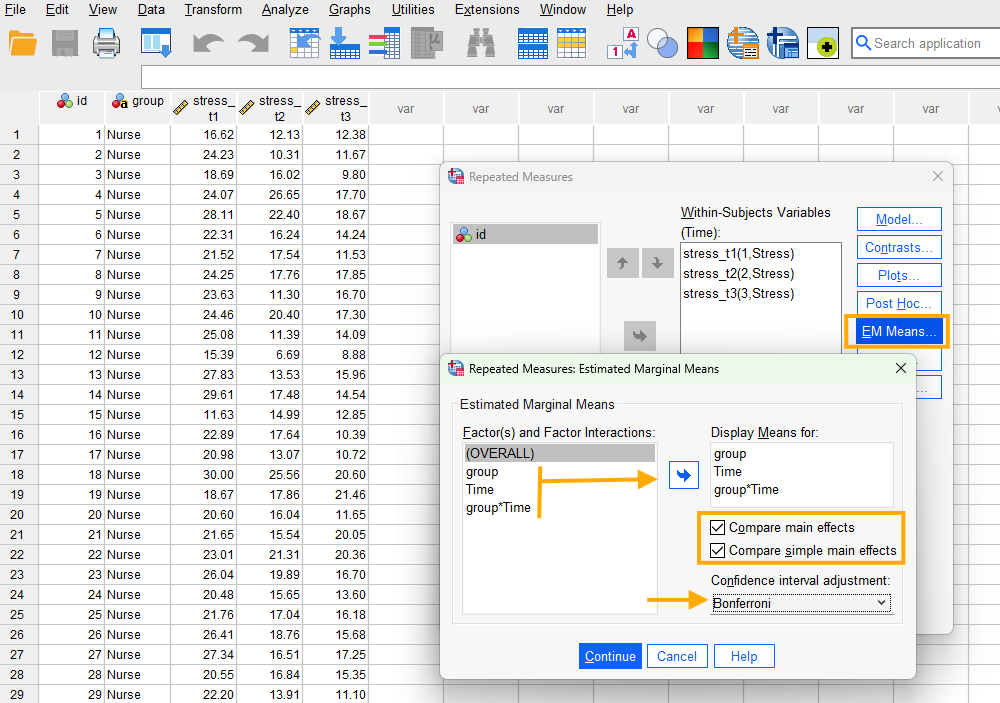This screenshot has width=1000, height=703.
Task: Move variable down arrow in Repeated Measures
Action: point(658,263)
